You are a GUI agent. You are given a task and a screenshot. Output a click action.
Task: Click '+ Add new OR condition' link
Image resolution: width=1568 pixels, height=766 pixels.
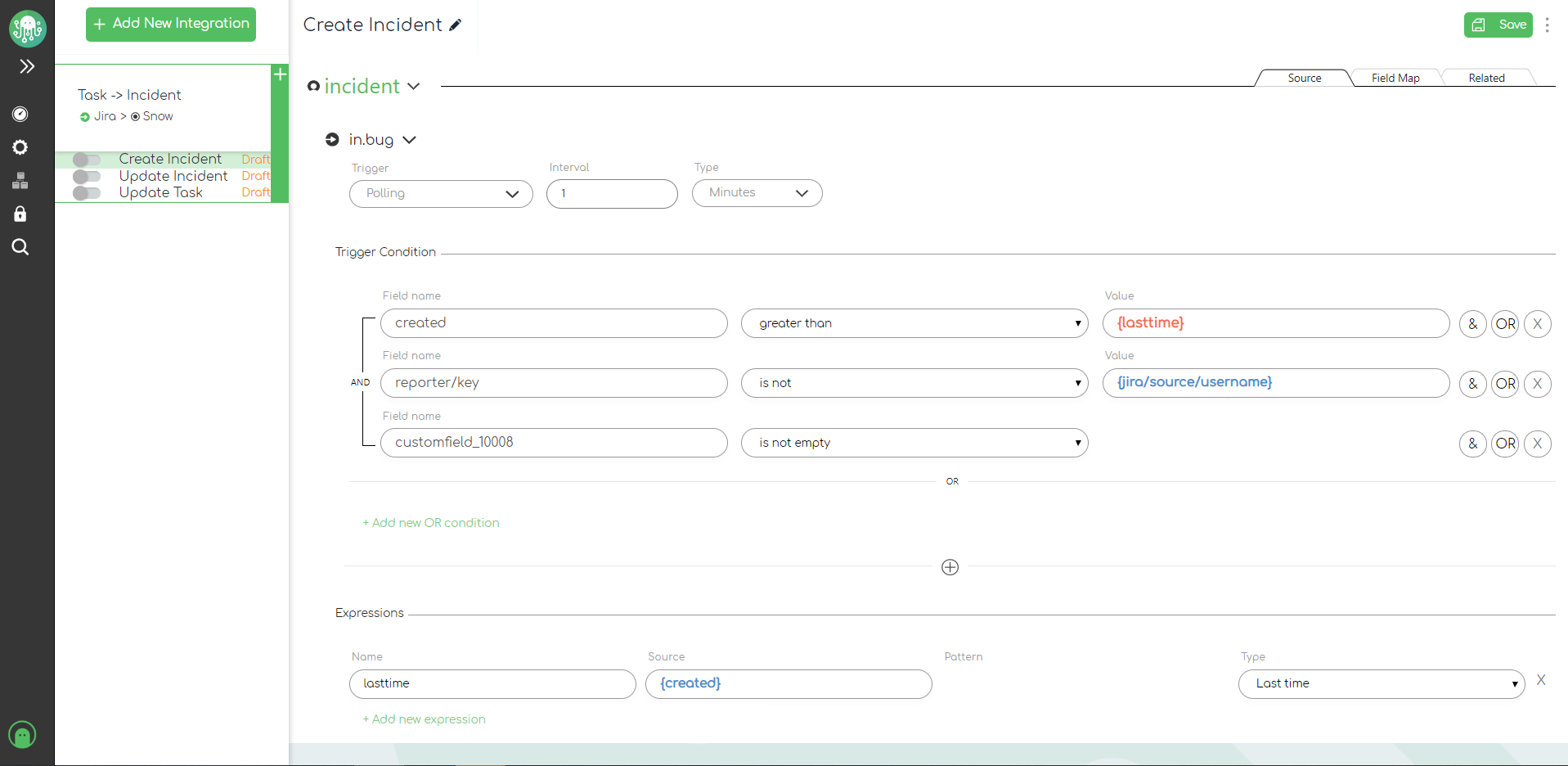431,523
